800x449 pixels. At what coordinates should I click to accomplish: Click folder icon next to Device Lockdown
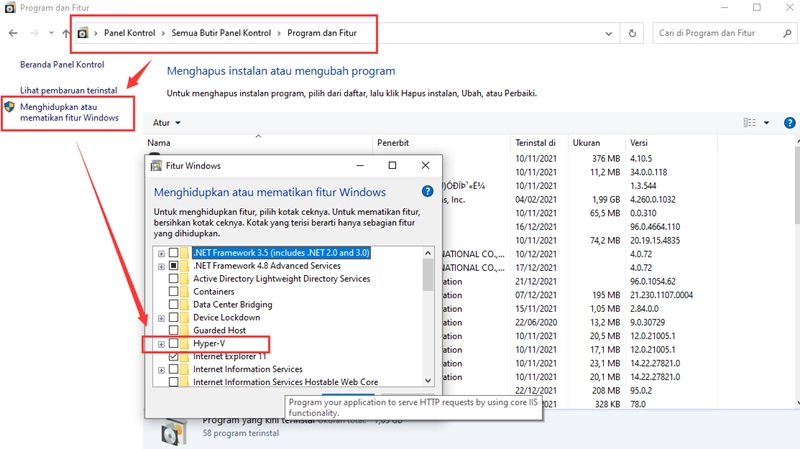click(x=184, y=317)
